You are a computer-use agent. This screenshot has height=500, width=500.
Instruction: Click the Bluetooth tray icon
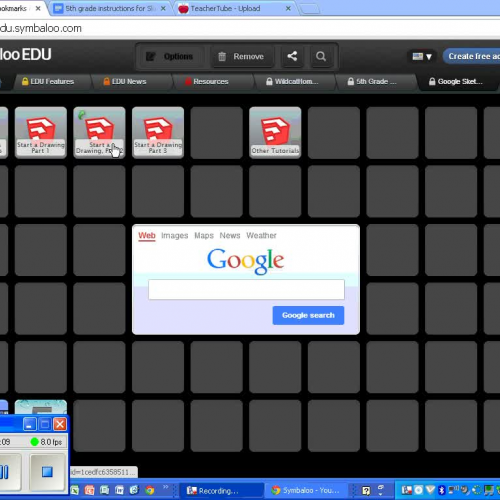(x=442, y=490)
